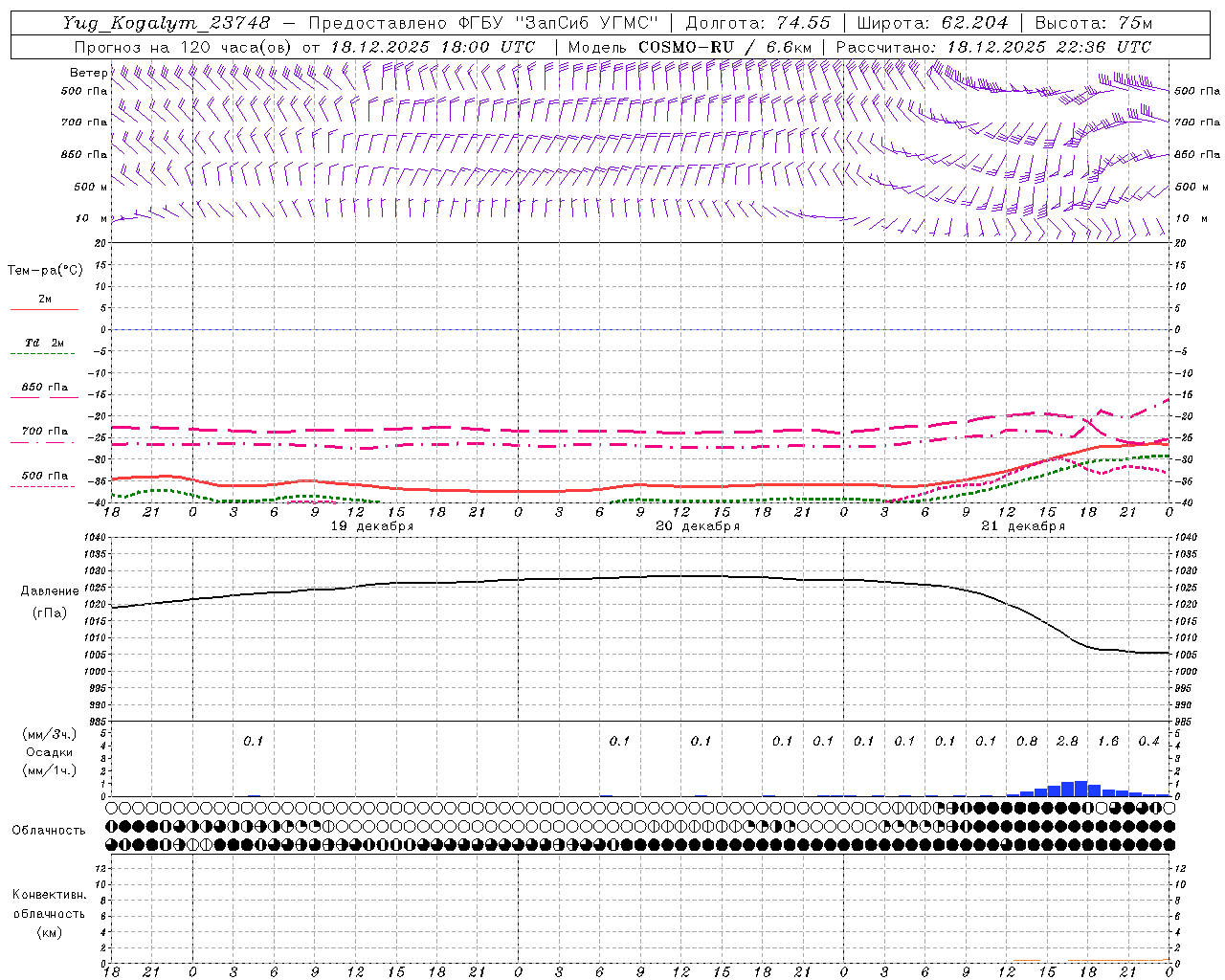Click the Тем-ра(°C) axis title
The image size is (1225, 980).
tap(45, 271)
